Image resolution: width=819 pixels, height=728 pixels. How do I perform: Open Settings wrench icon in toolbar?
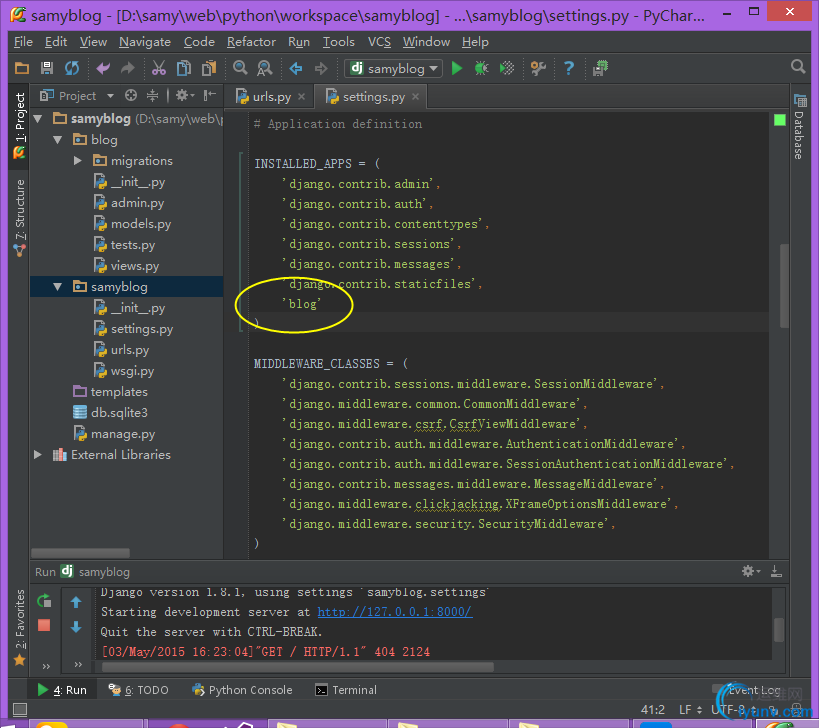538,68
